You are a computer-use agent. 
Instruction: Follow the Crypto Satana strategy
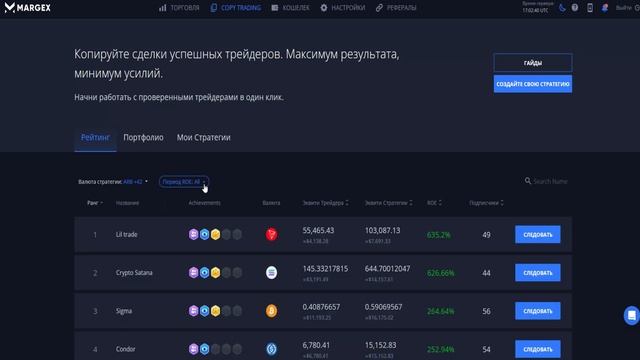pyautogui.click(x=538, y=273)
